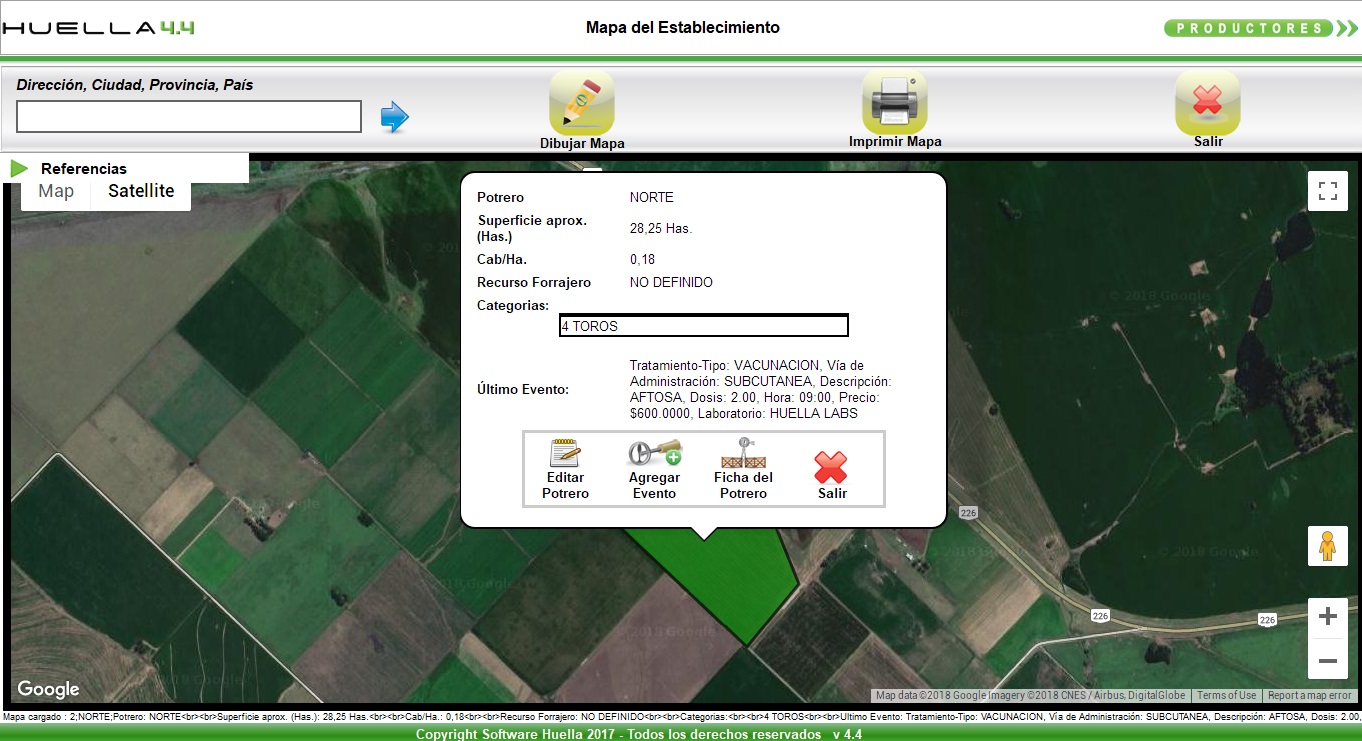Activate Street View Pegman
This screenshot has width=1362, height=741.
[x=1328, y=546]
